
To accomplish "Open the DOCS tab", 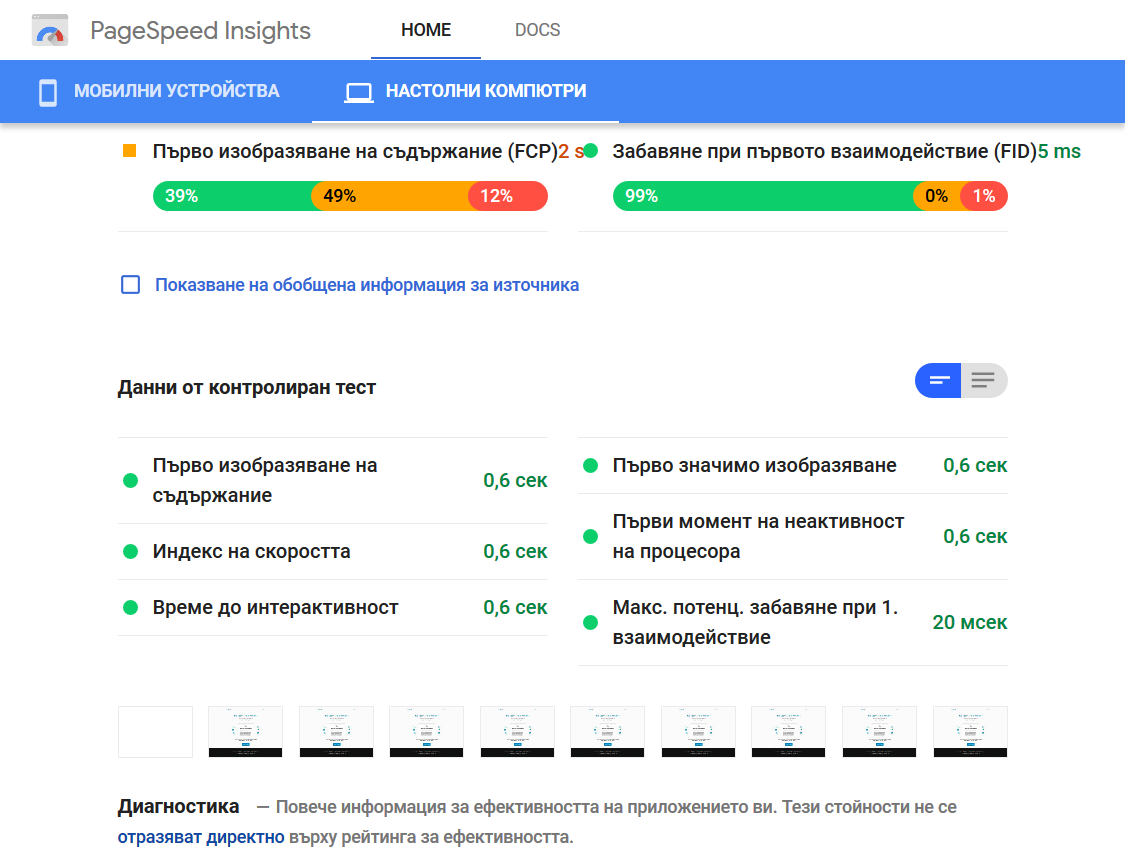I will [x=537, y=30].
